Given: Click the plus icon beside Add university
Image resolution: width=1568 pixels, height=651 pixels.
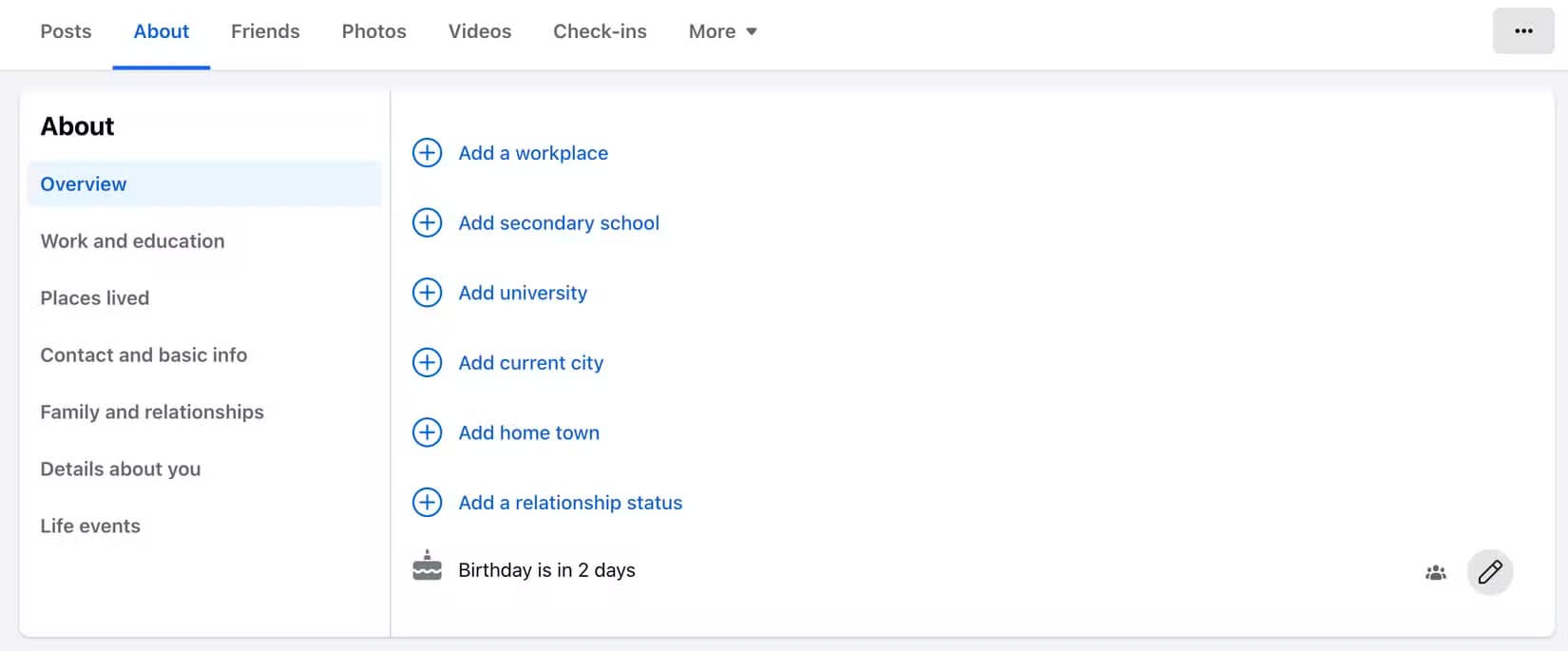Looking at the screenshot, I should pos(427,293).
